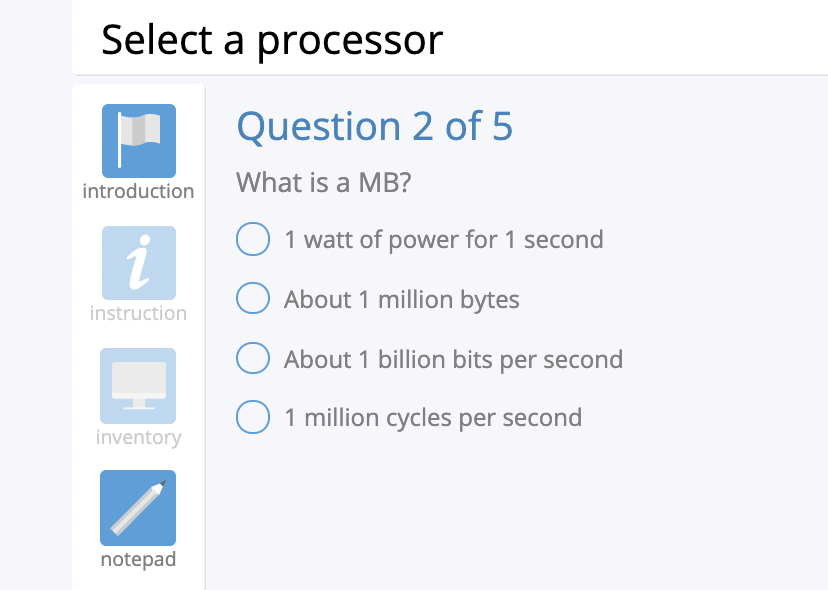
Task: Click the "Select a processor" title
Action: click(270, 40)
